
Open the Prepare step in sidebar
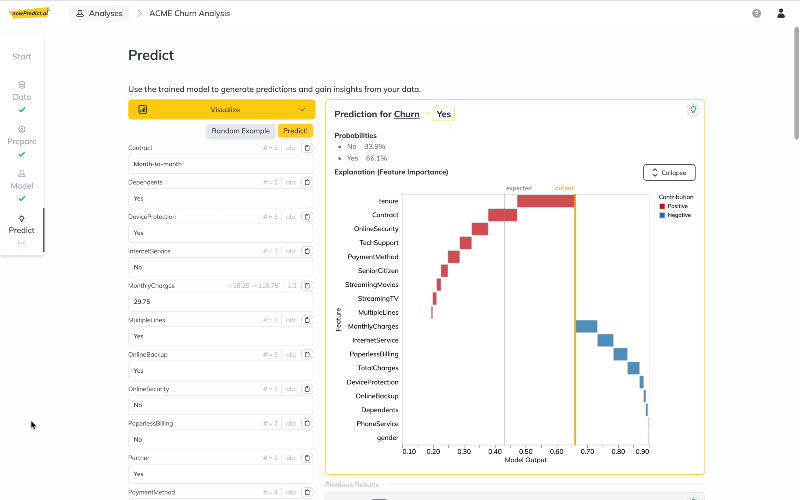21,141
